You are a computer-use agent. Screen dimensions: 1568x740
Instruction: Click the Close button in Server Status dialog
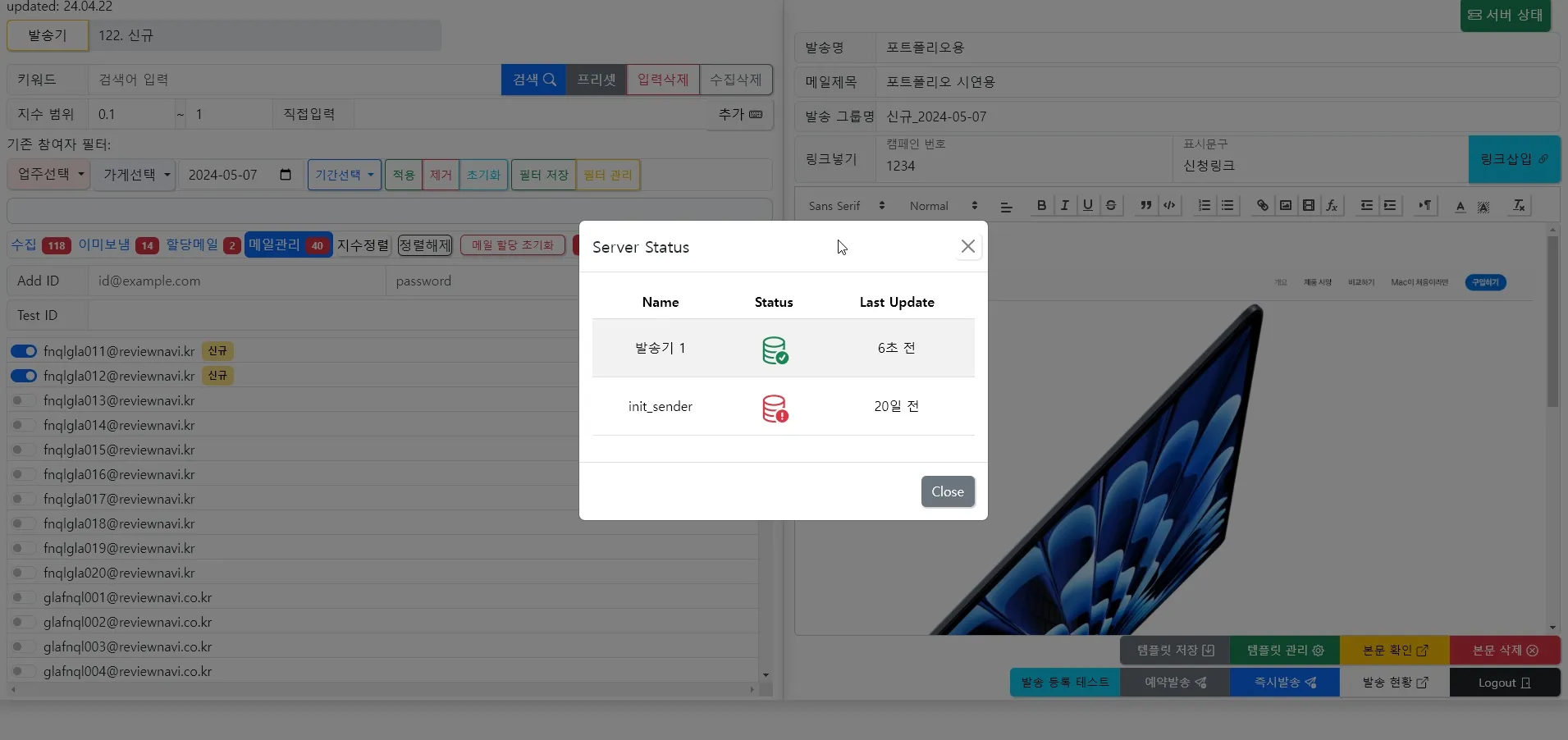(x=948, y=491)
